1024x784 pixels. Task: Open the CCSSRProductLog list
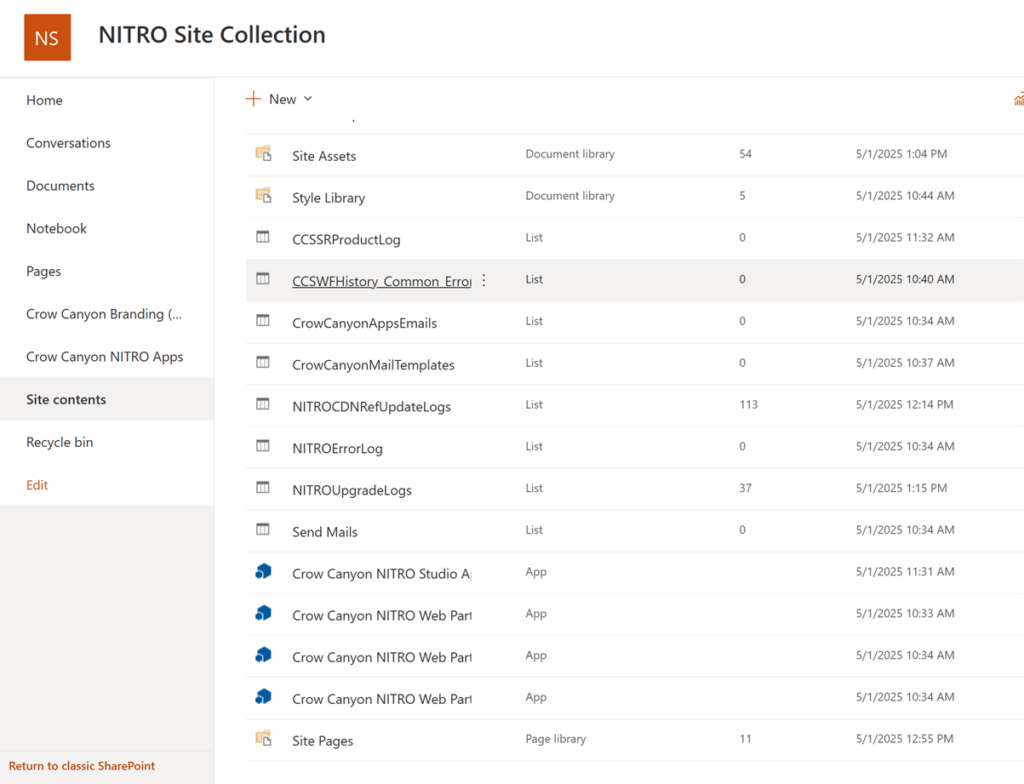pyautogui.click(x=346, y=240)
